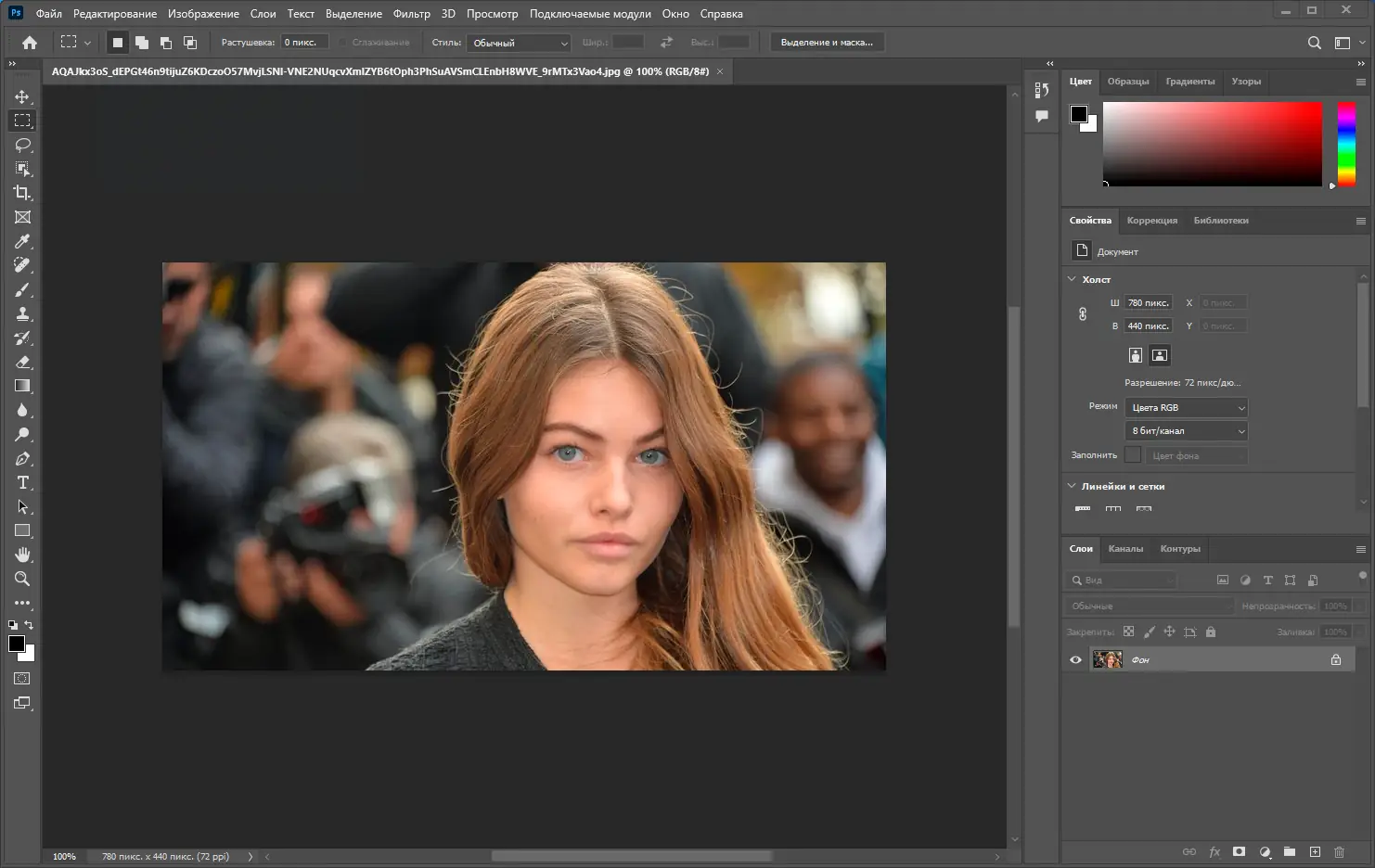Select the Lasso tool

click(22, 144)
